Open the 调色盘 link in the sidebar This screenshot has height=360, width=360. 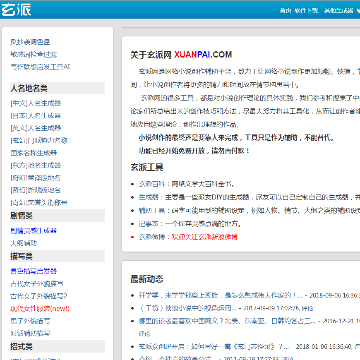30,42
